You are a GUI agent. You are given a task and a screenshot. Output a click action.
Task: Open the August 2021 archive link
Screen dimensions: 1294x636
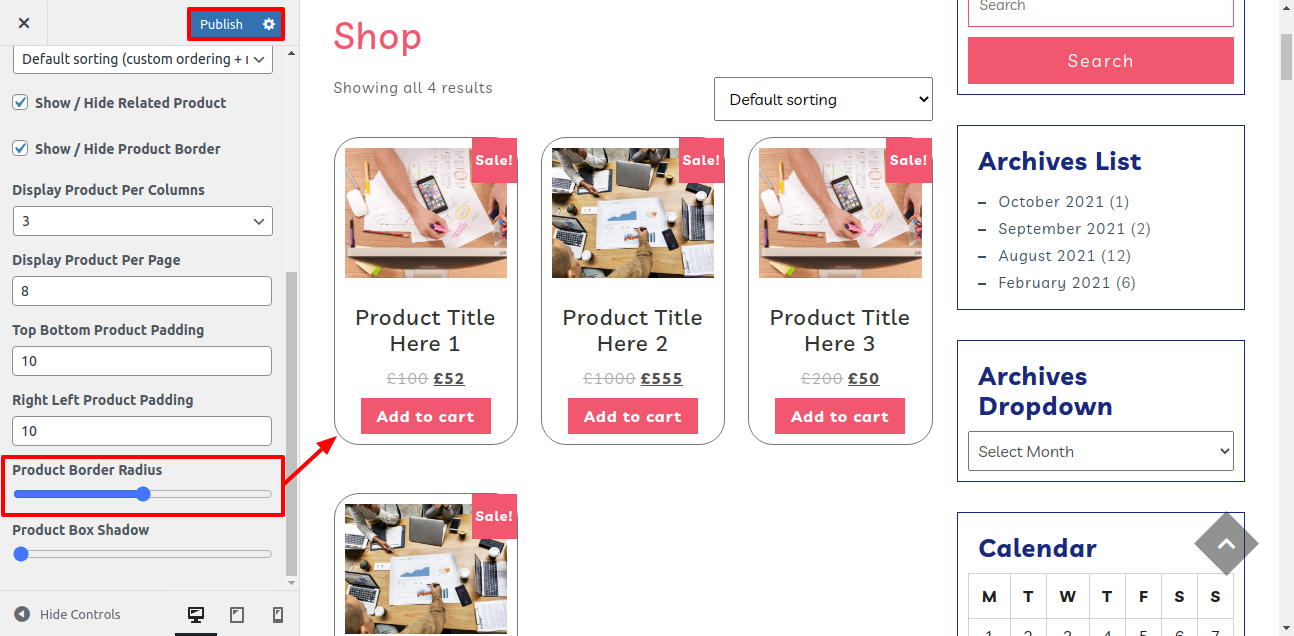coord(1047,255)
